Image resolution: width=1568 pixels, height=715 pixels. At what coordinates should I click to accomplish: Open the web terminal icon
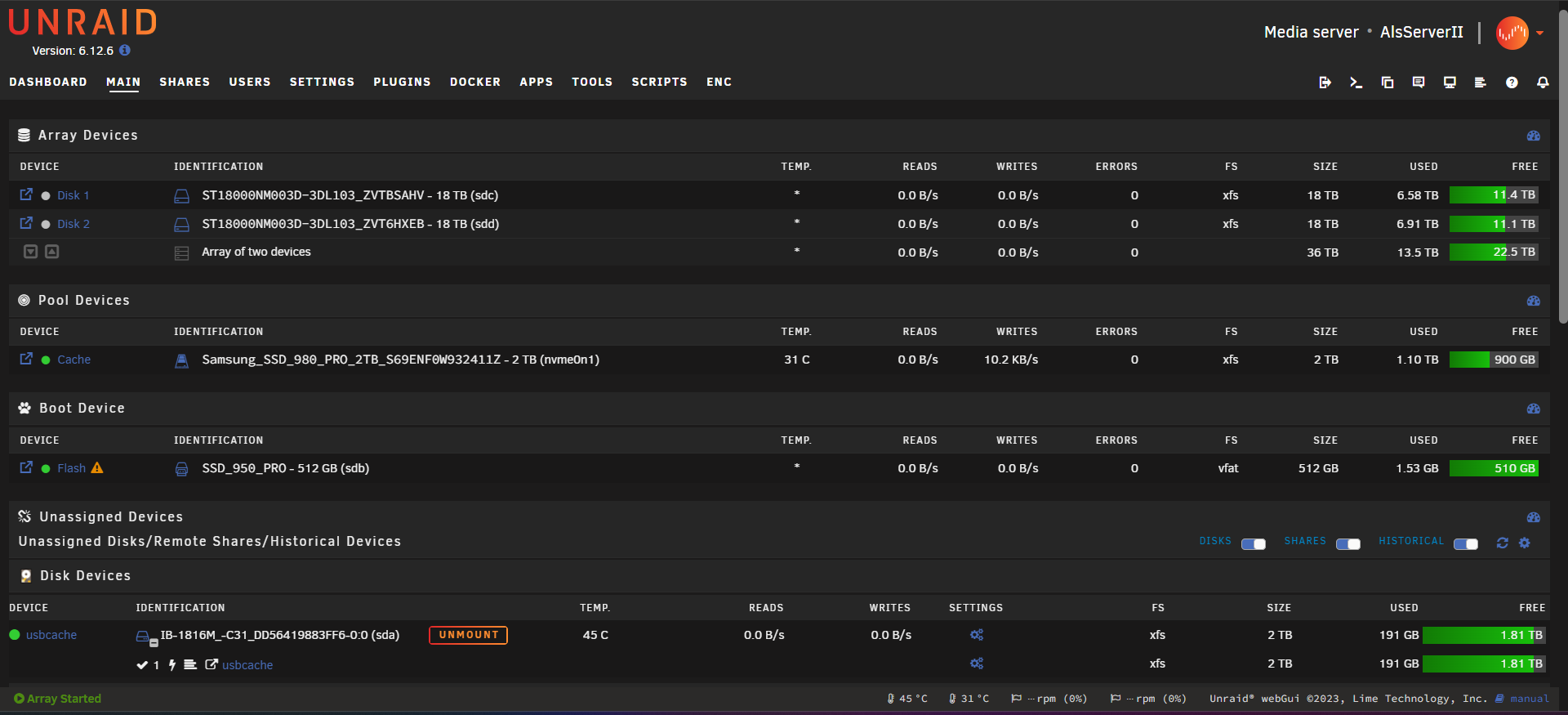[x=1356, y=83]
